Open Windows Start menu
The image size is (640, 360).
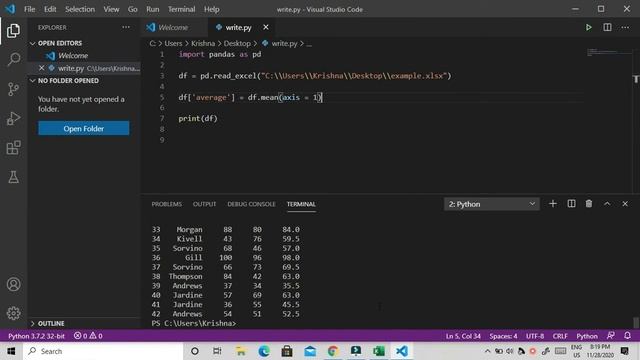[11, 351]
